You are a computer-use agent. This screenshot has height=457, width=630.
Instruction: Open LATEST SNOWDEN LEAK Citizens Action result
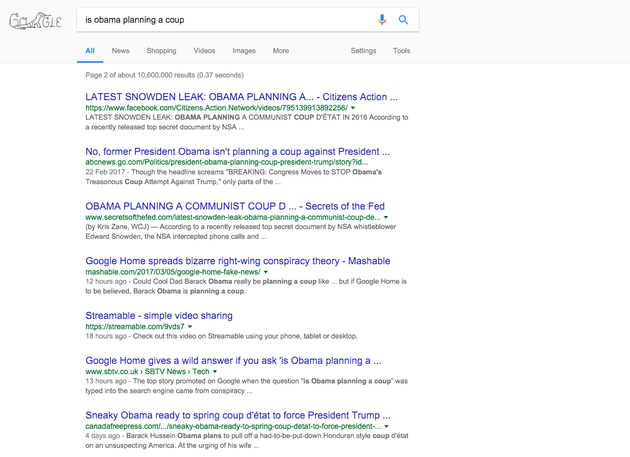(241, 97)
